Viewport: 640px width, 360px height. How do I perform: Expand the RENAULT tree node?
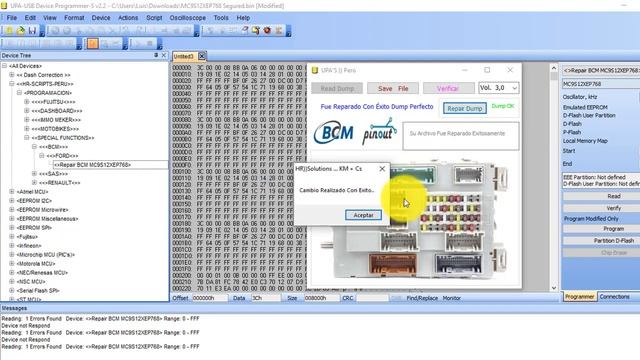(x=34, y=182)
